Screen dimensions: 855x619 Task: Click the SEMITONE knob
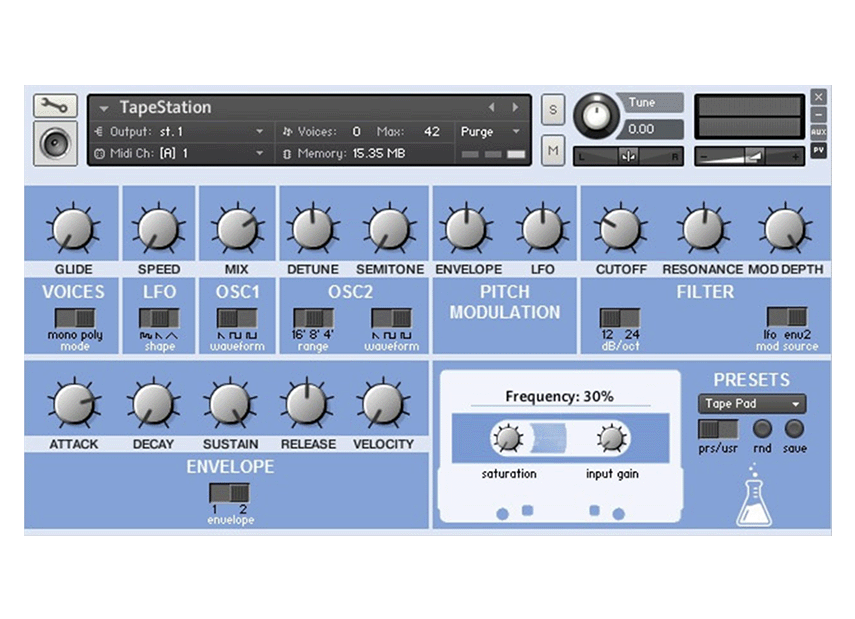point(390,229)
